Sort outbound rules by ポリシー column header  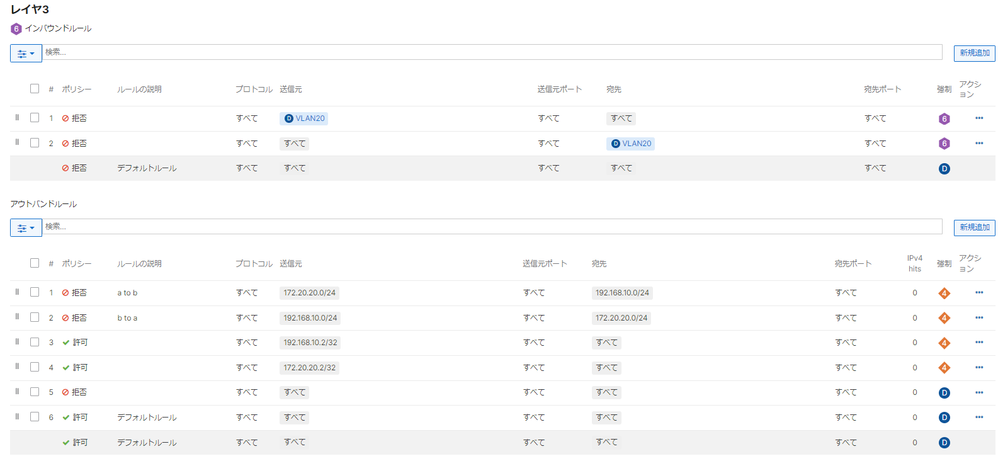click(76, 264)
